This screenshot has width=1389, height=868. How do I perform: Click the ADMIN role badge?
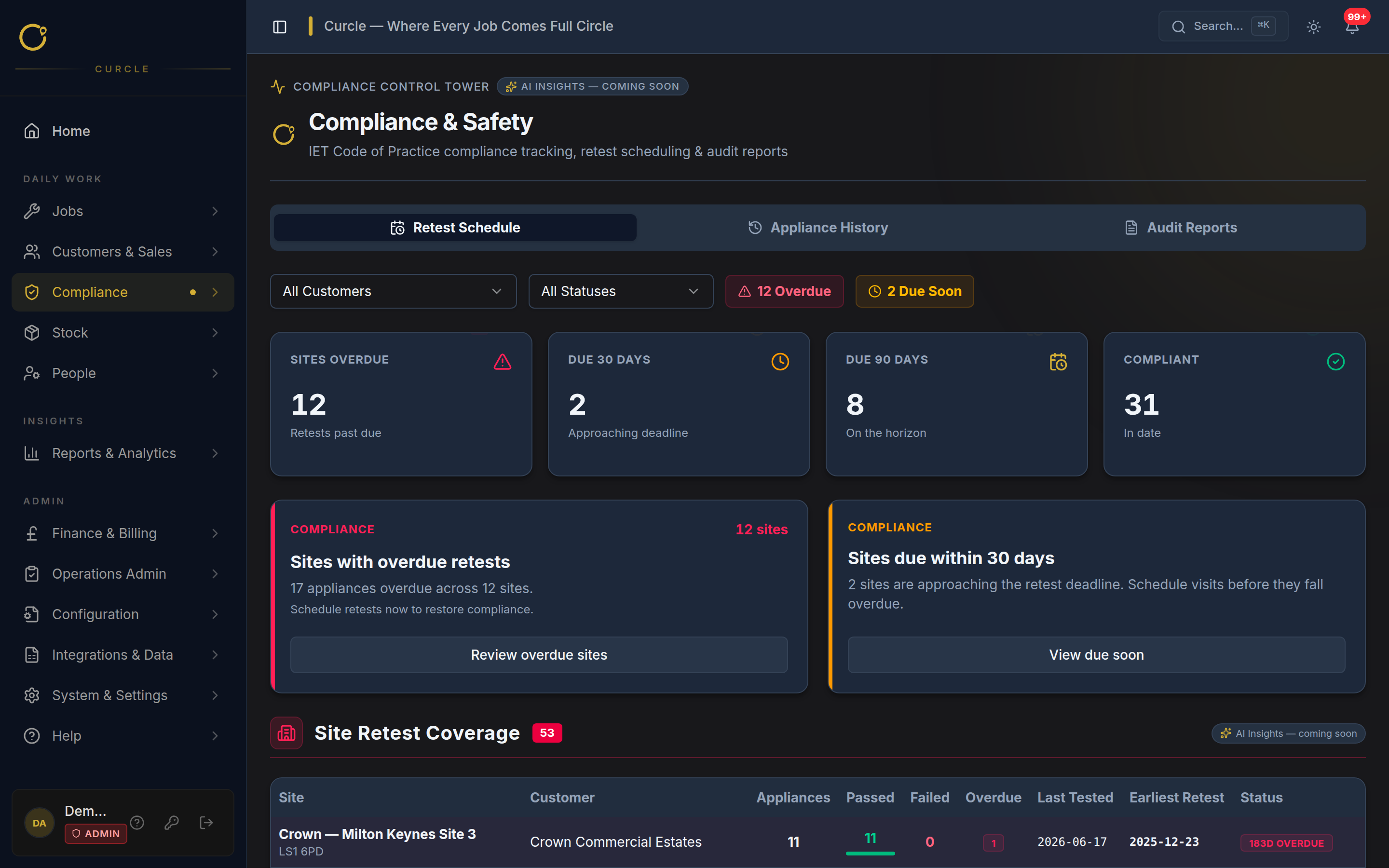(96, 834)
